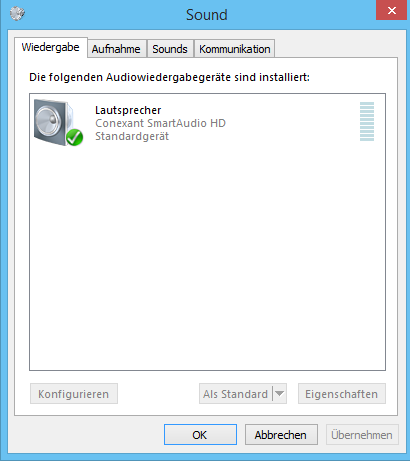Click the green checkmark default device badge

coord(74,137)
